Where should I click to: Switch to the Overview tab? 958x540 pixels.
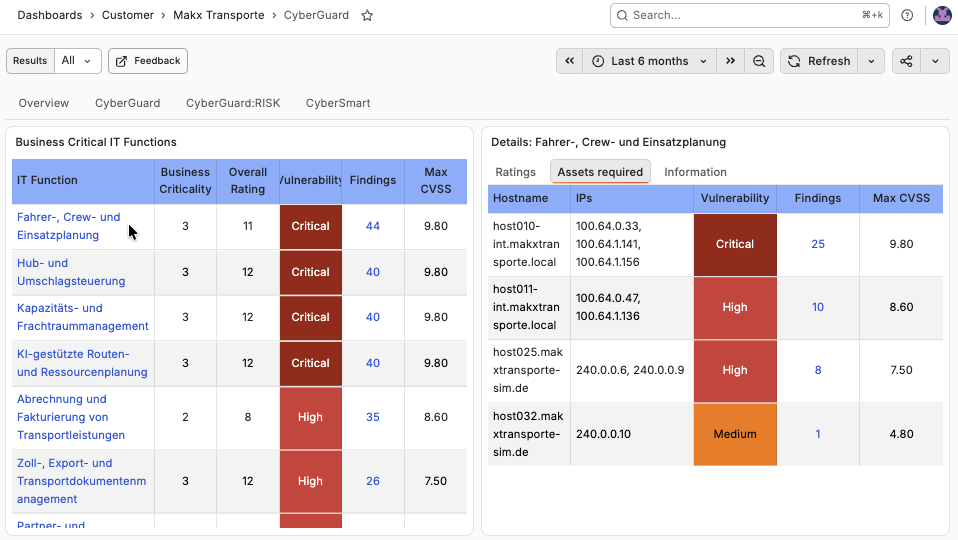[x=43, y=103]
